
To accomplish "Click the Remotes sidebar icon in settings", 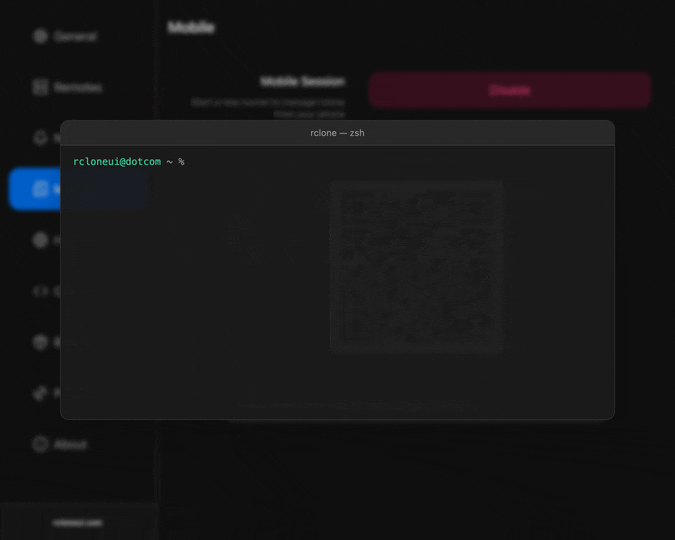I will click(40, 87).
